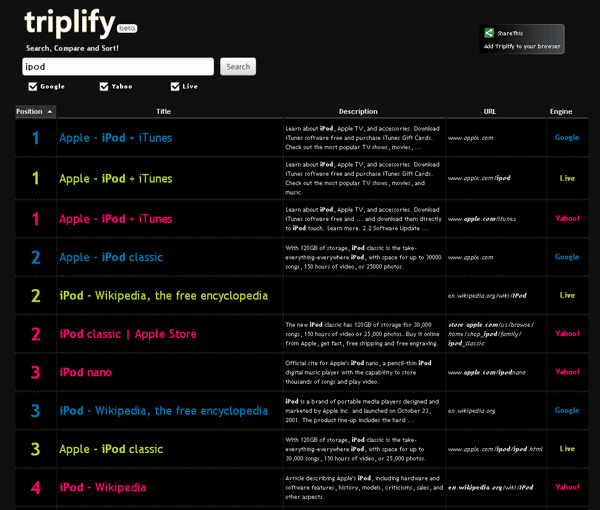Toggle the Live checkbox

(x=175, y=86)
